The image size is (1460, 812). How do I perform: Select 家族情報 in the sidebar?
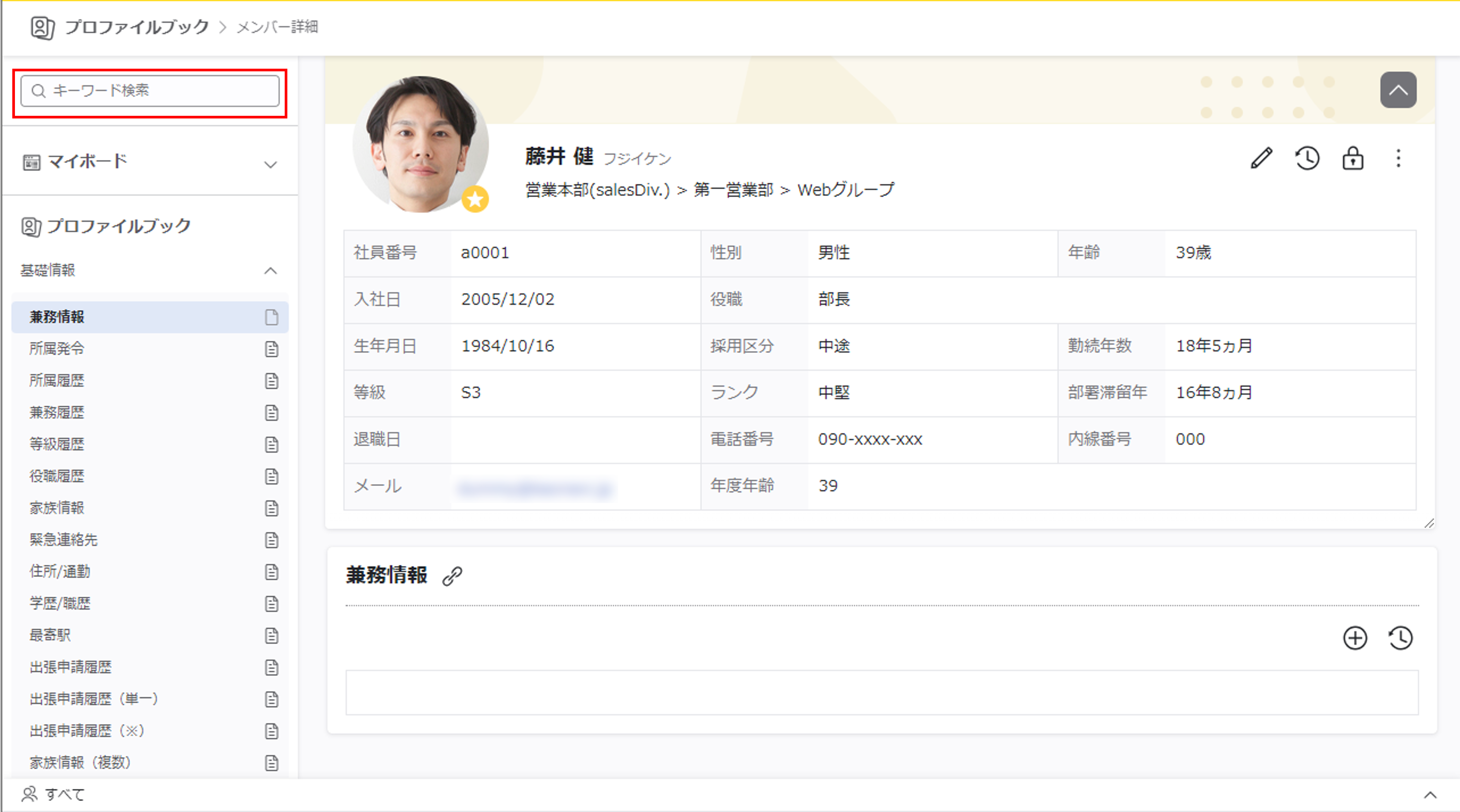57,508
